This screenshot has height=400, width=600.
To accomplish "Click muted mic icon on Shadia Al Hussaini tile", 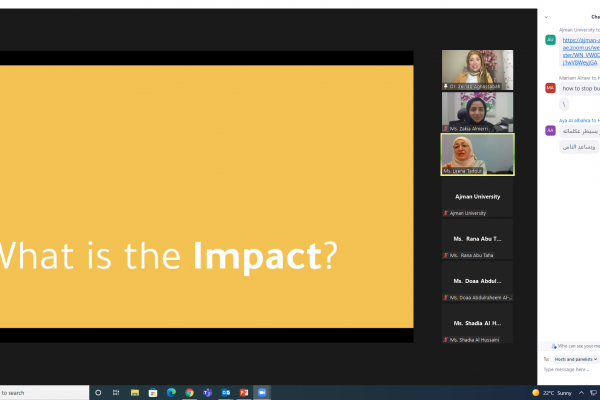I will coord(445,340).
